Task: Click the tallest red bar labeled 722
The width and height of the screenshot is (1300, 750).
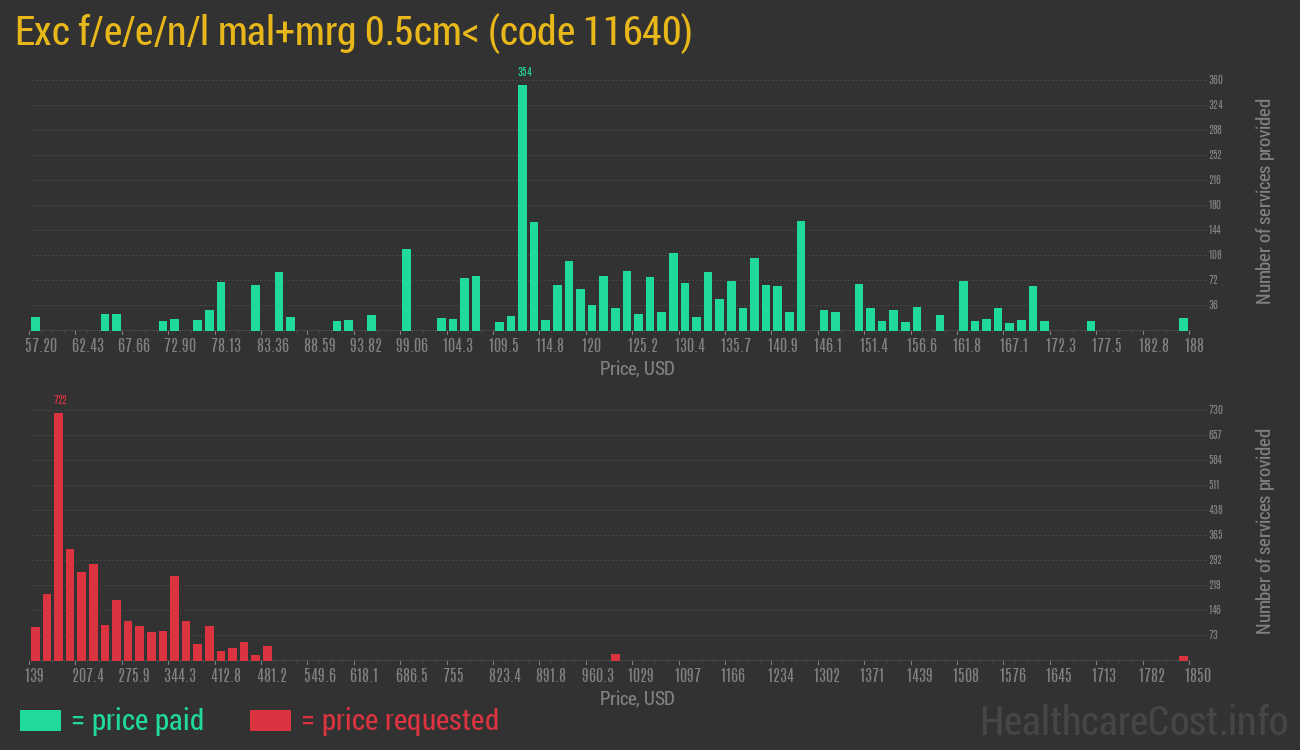Action: (x=58, y=536)
